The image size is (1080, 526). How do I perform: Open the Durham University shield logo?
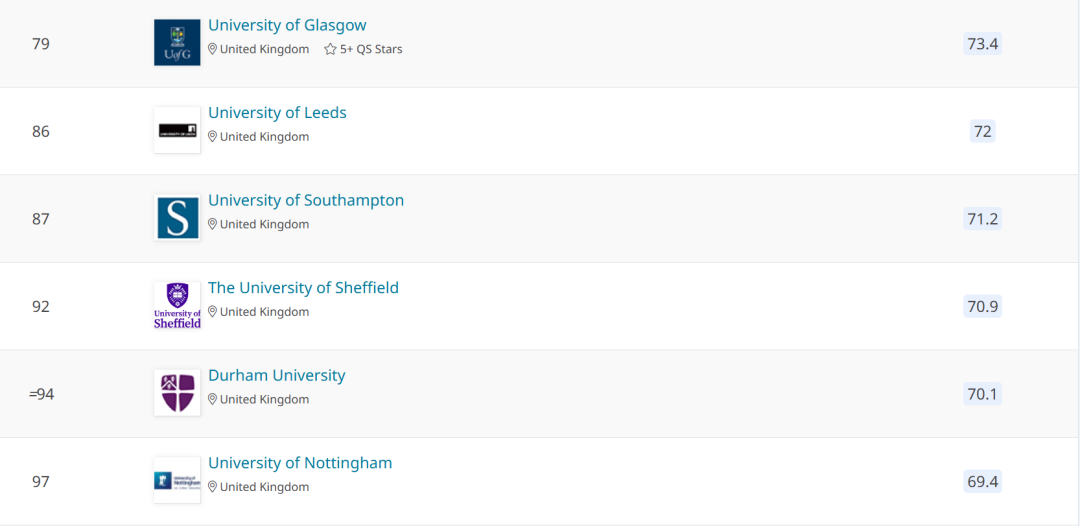[177, 392]
